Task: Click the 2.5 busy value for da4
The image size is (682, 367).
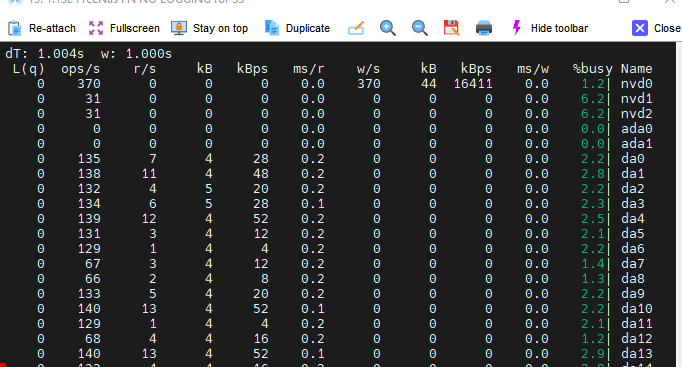Action: [592, 219]
